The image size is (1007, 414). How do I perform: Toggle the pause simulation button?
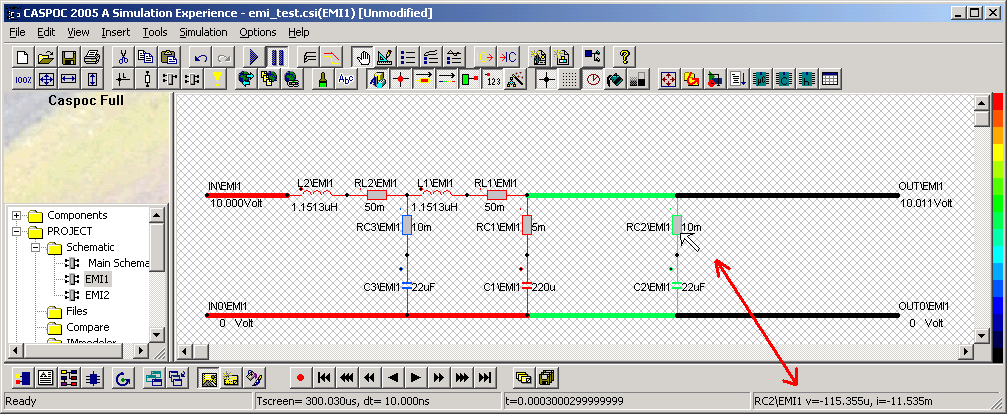pyautogui.click(x=277, y=57)
